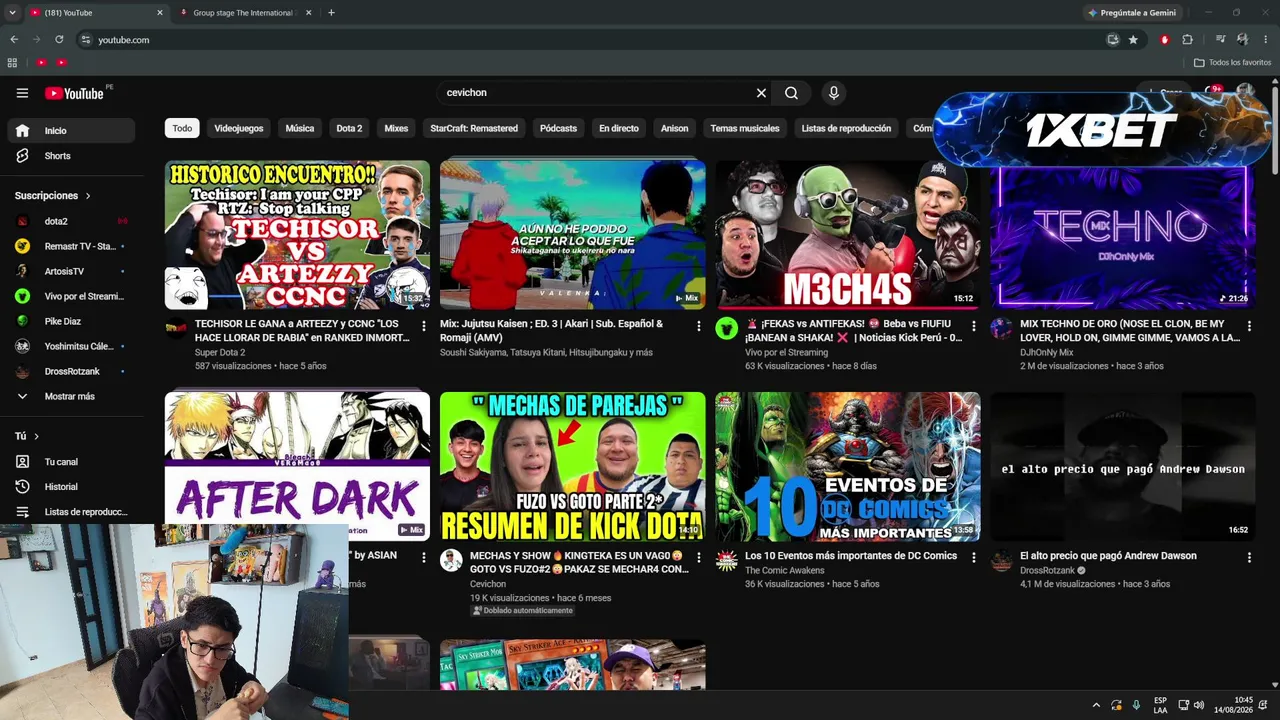Select the En directo filter chip
Screen dimensions: 1280x720
619,128
